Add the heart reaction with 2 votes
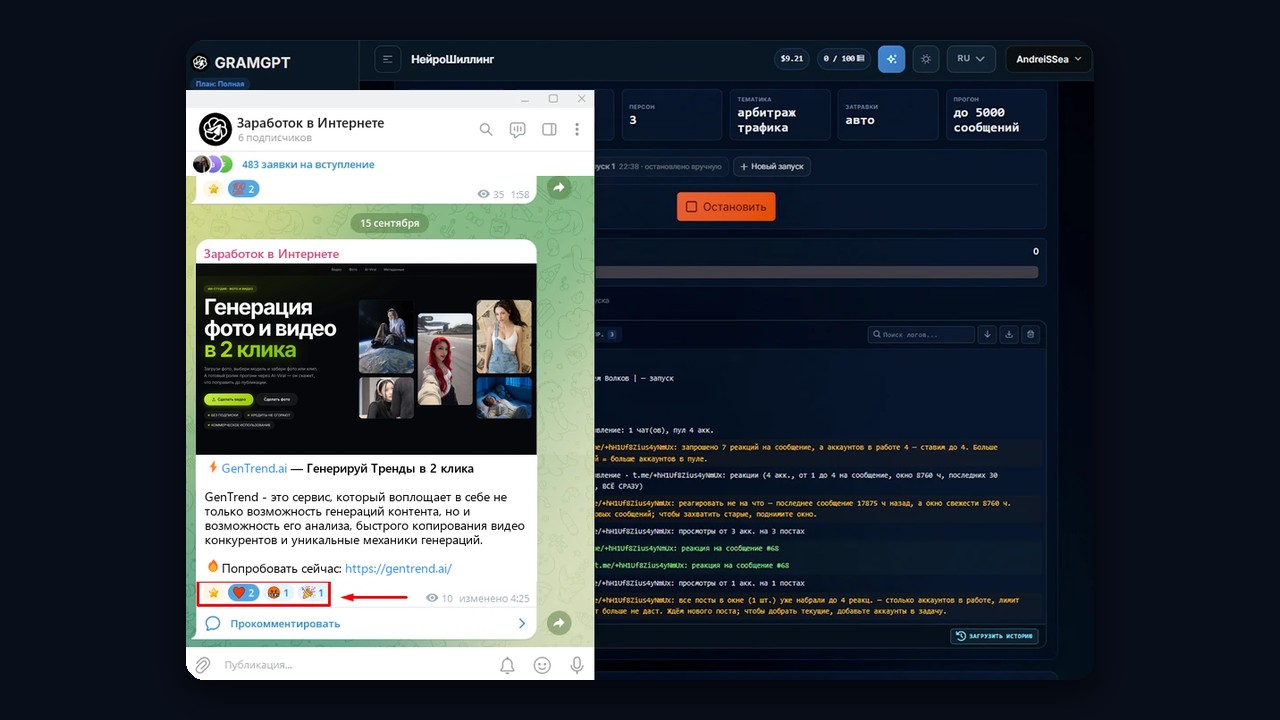 243,593
